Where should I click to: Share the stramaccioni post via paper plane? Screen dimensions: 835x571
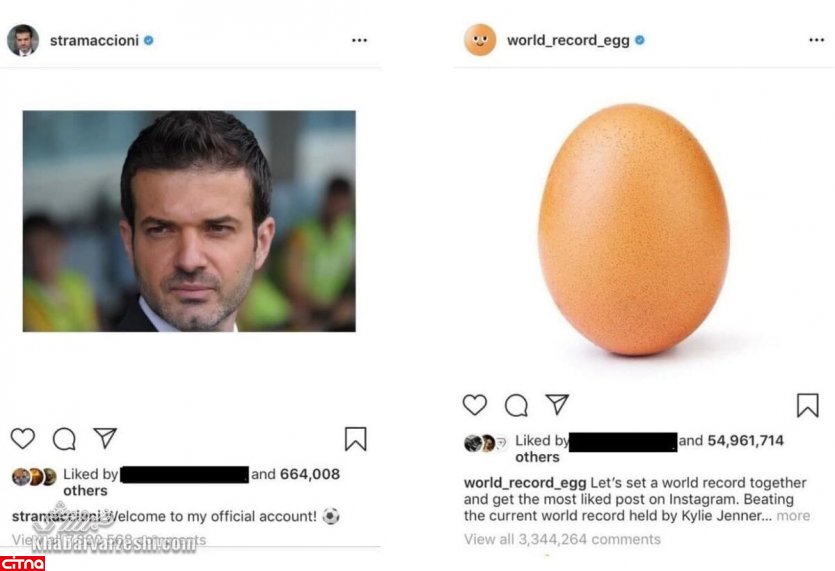[x=105, y=438]
